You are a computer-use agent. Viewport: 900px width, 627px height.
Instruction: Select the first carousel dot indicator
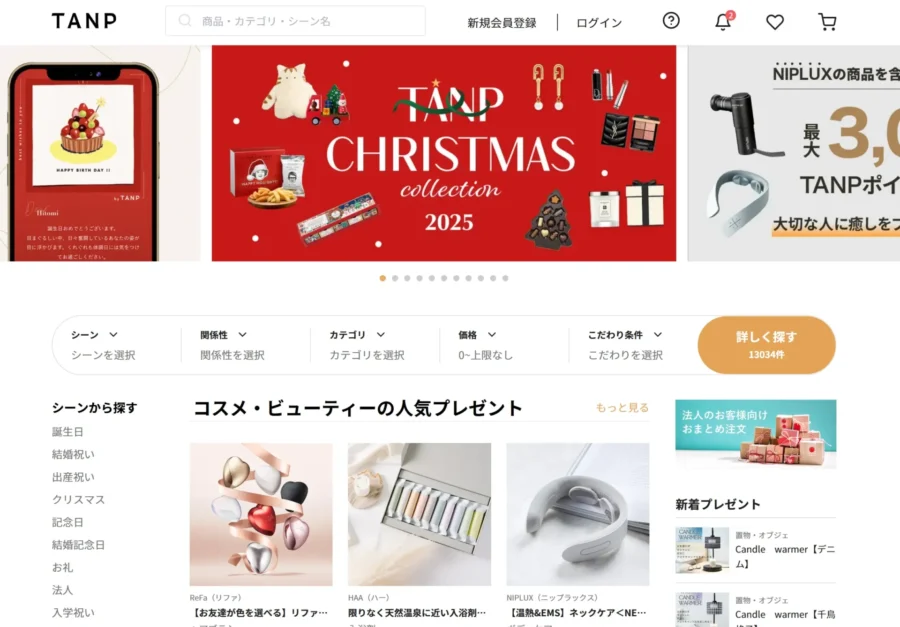pos(383,278)
